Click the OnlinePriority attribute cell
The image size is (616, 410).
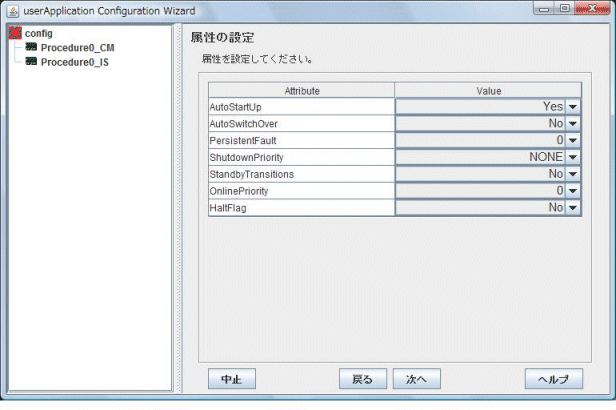tap(301, 191)
